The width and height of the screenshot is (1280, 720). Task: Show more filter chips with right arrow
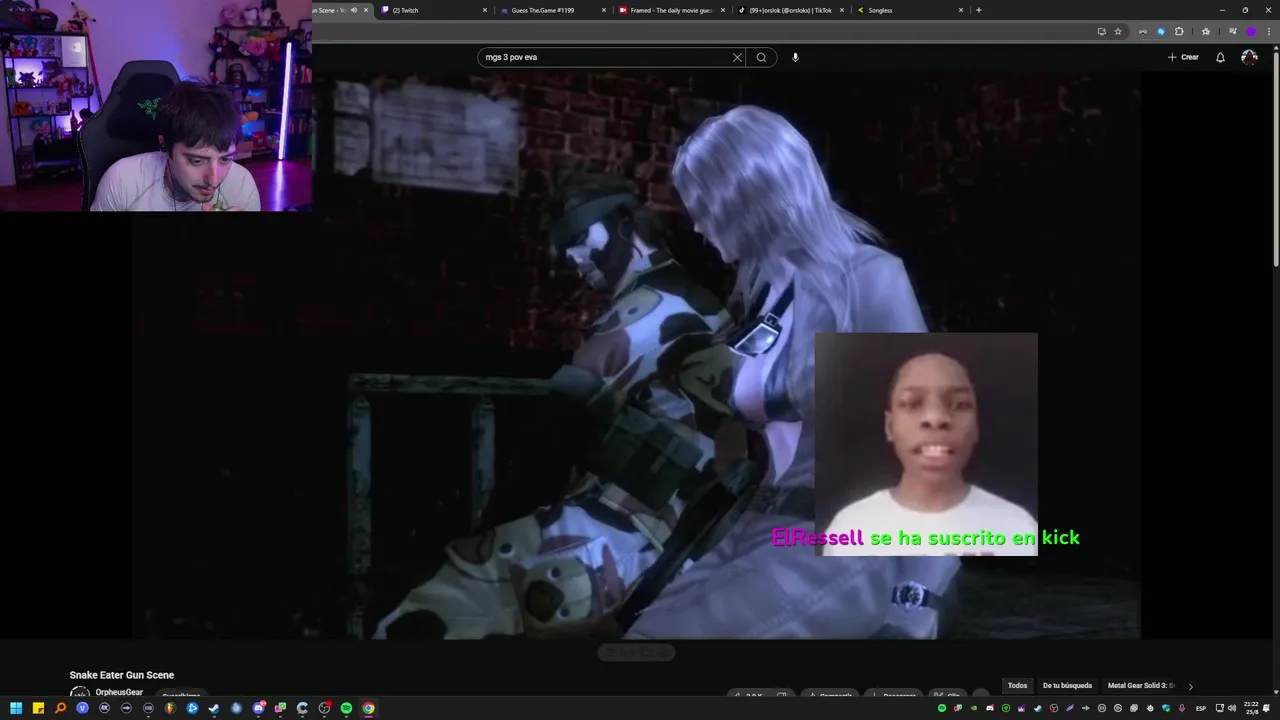[x=1190, y=686]
